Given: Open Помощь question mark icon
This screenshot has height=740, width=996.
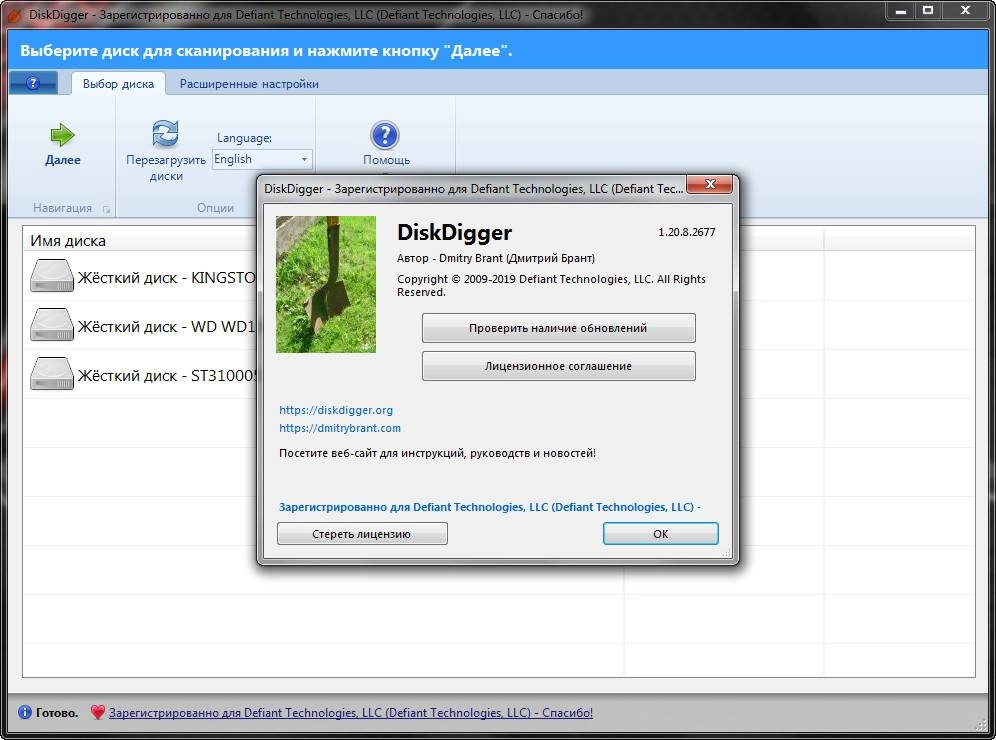Looking at the screenshot, I should tap(385, 135).
